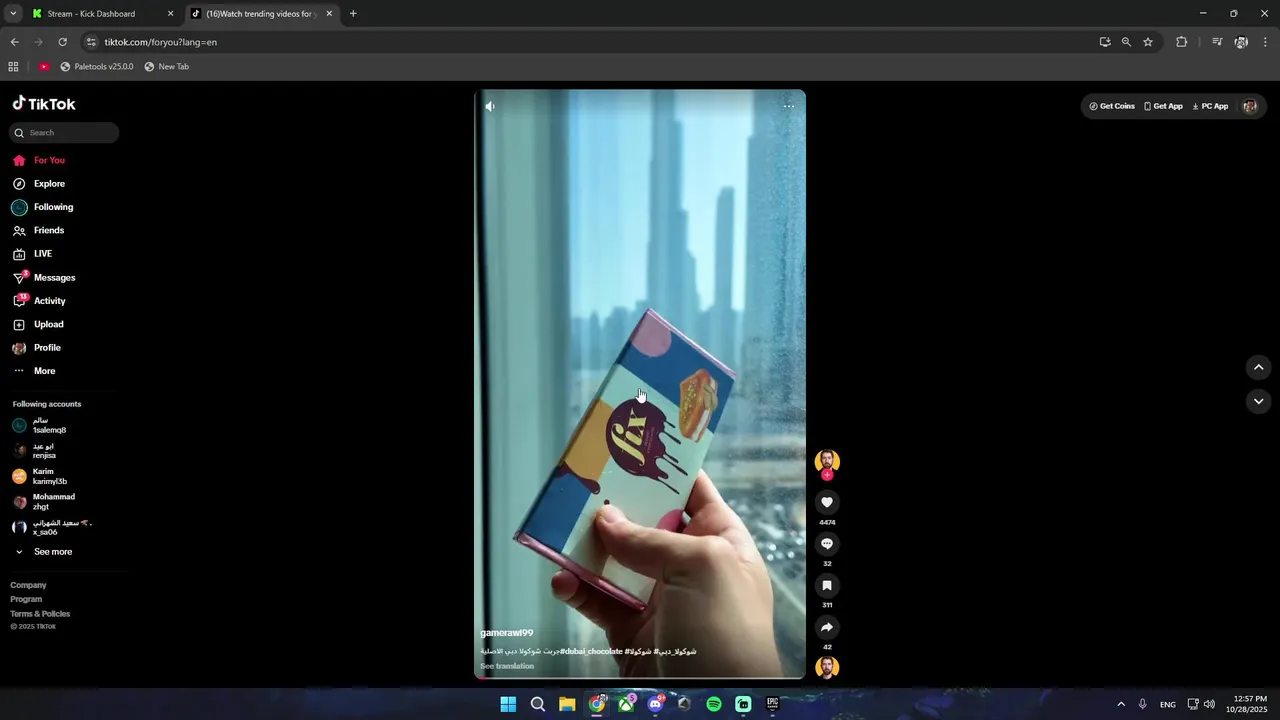This screenshot has width=1280, height=720.
Task: Open Discord from the taskbar
Action: pyautogui.click(x=655, y=704)
